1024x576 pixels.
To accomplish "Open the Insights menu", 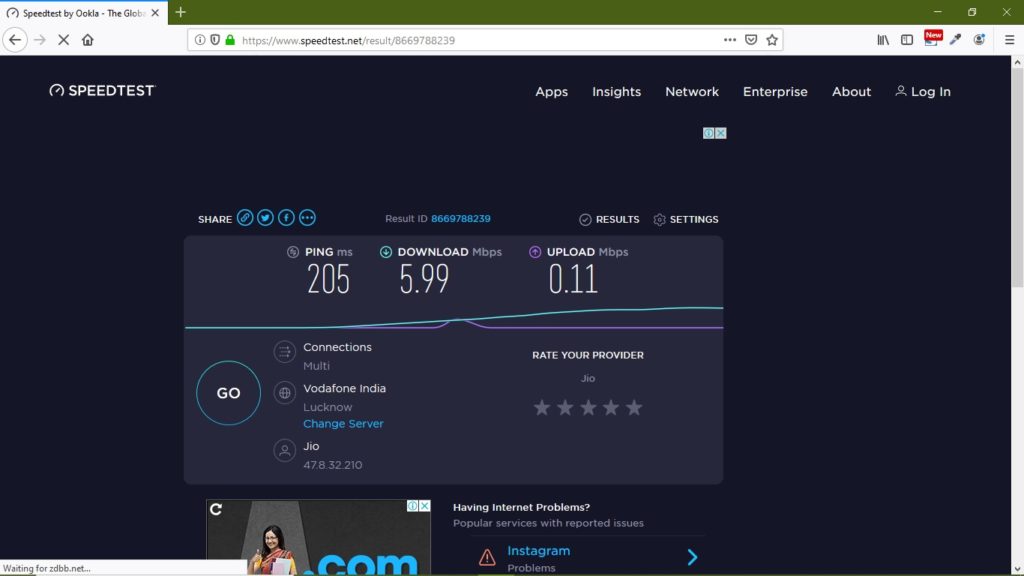I will click(616, 92).
